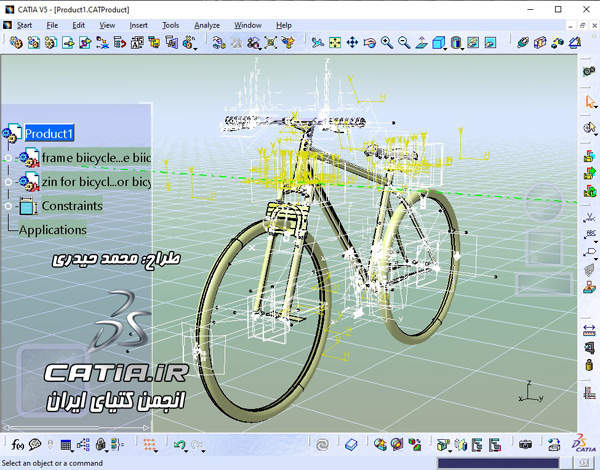Click the Normal View icon
The height and width of the screenshot is (470, 600).
click(421, 42)
